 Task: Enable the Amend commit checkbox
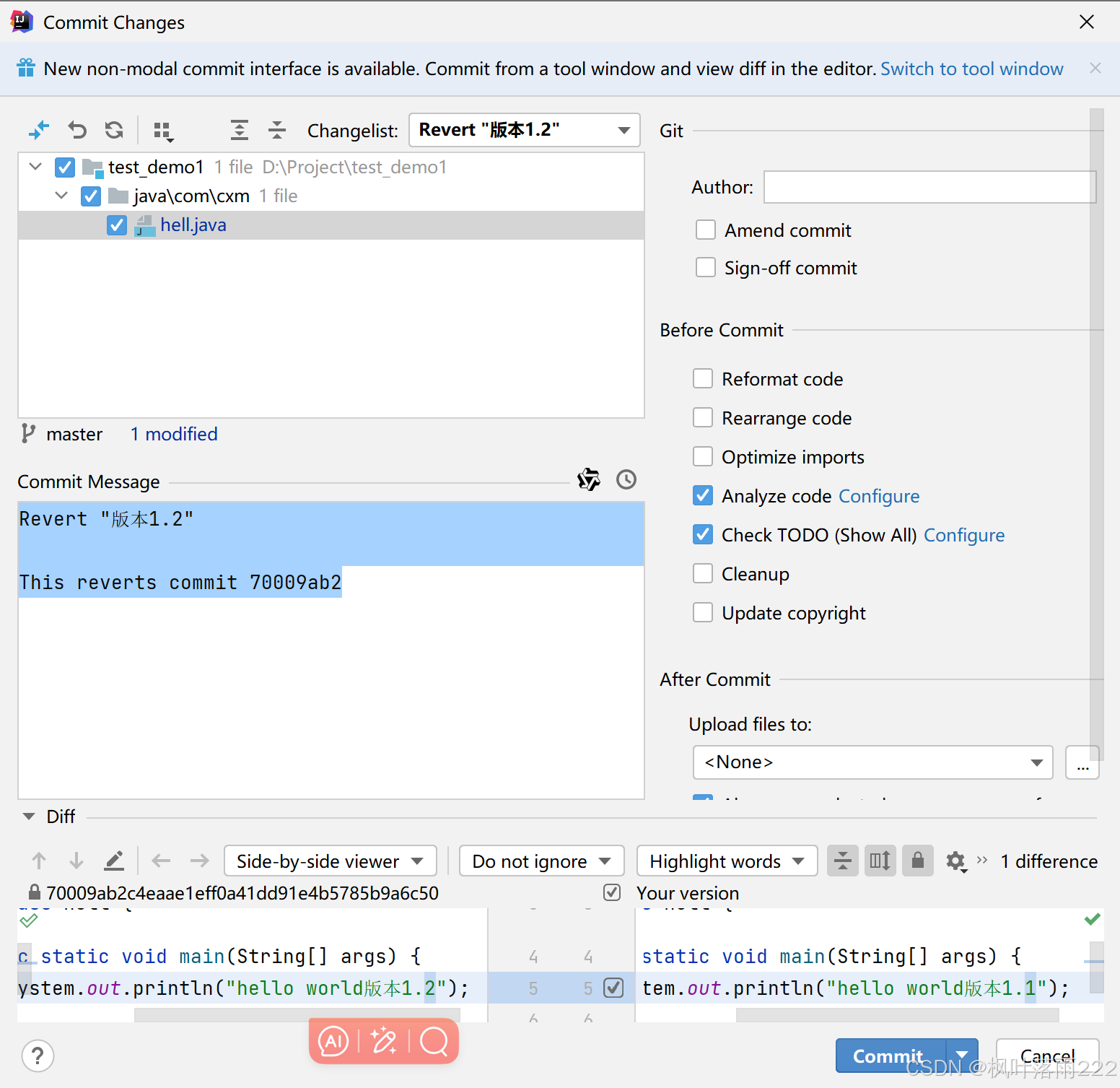pyautogui.click(x=705, y=230)
